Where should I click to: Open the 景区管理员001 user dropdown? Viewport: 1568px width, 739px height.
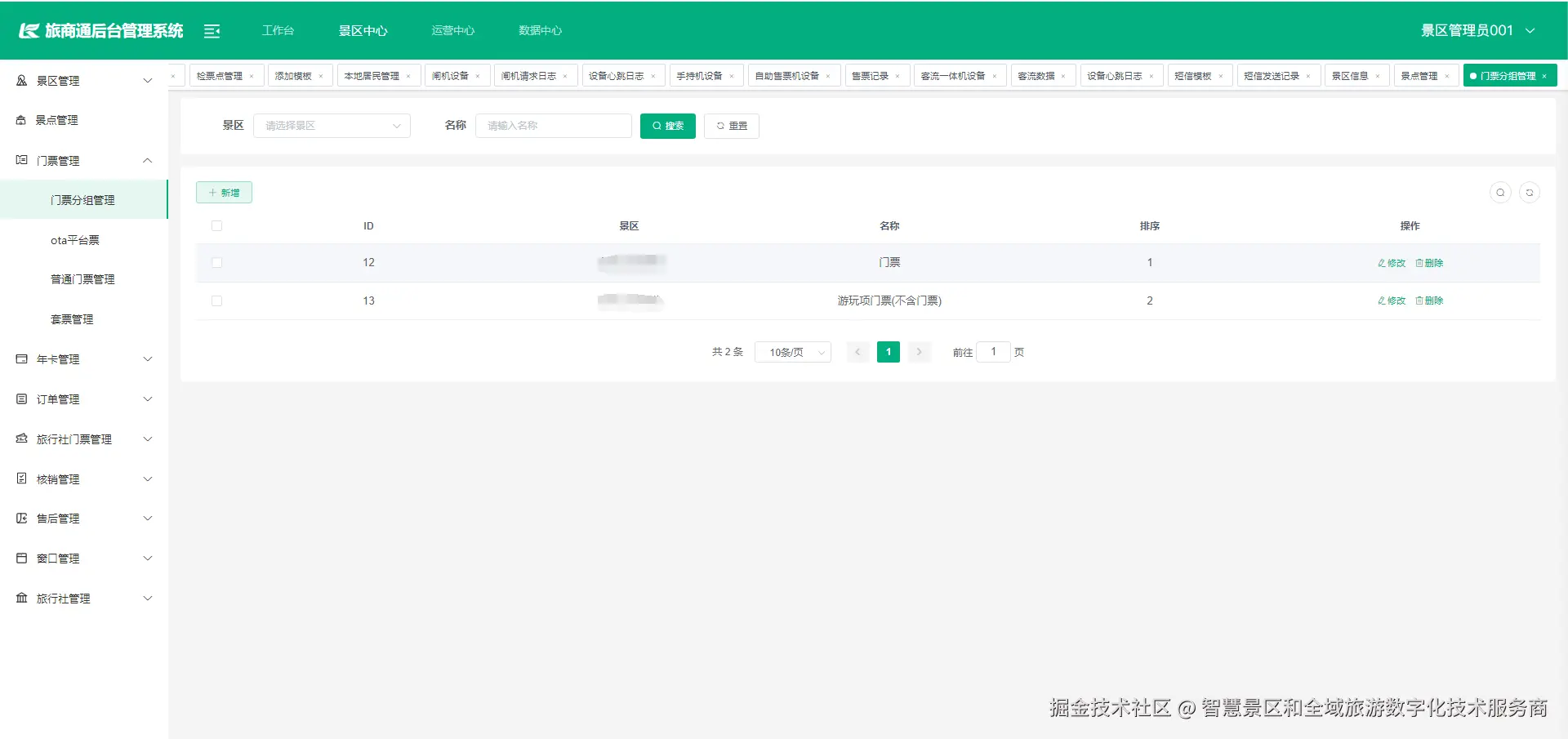[1478, 29]
